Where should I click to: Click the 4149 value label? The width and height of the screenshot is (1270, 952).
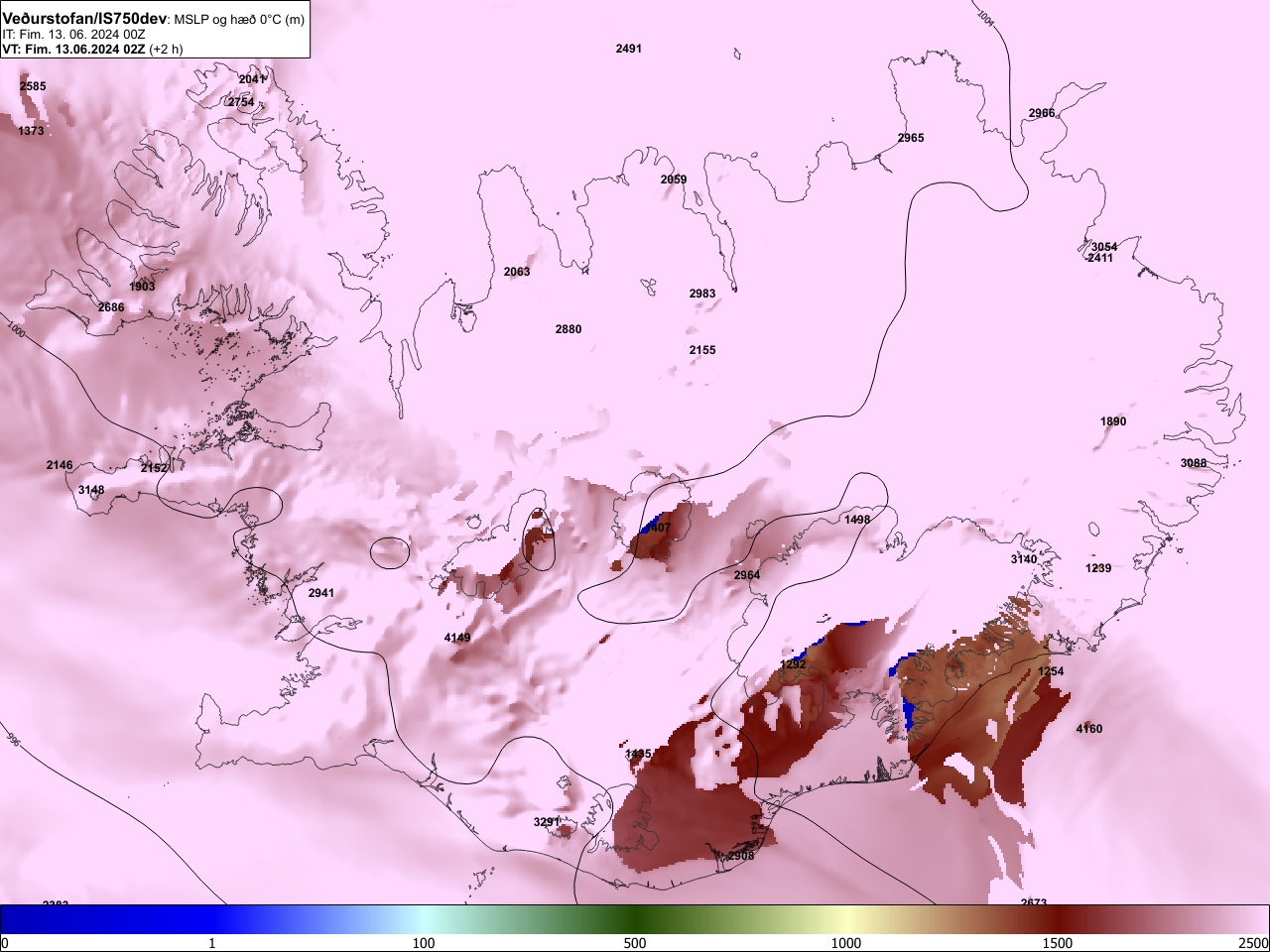click(x=457, y=638)
